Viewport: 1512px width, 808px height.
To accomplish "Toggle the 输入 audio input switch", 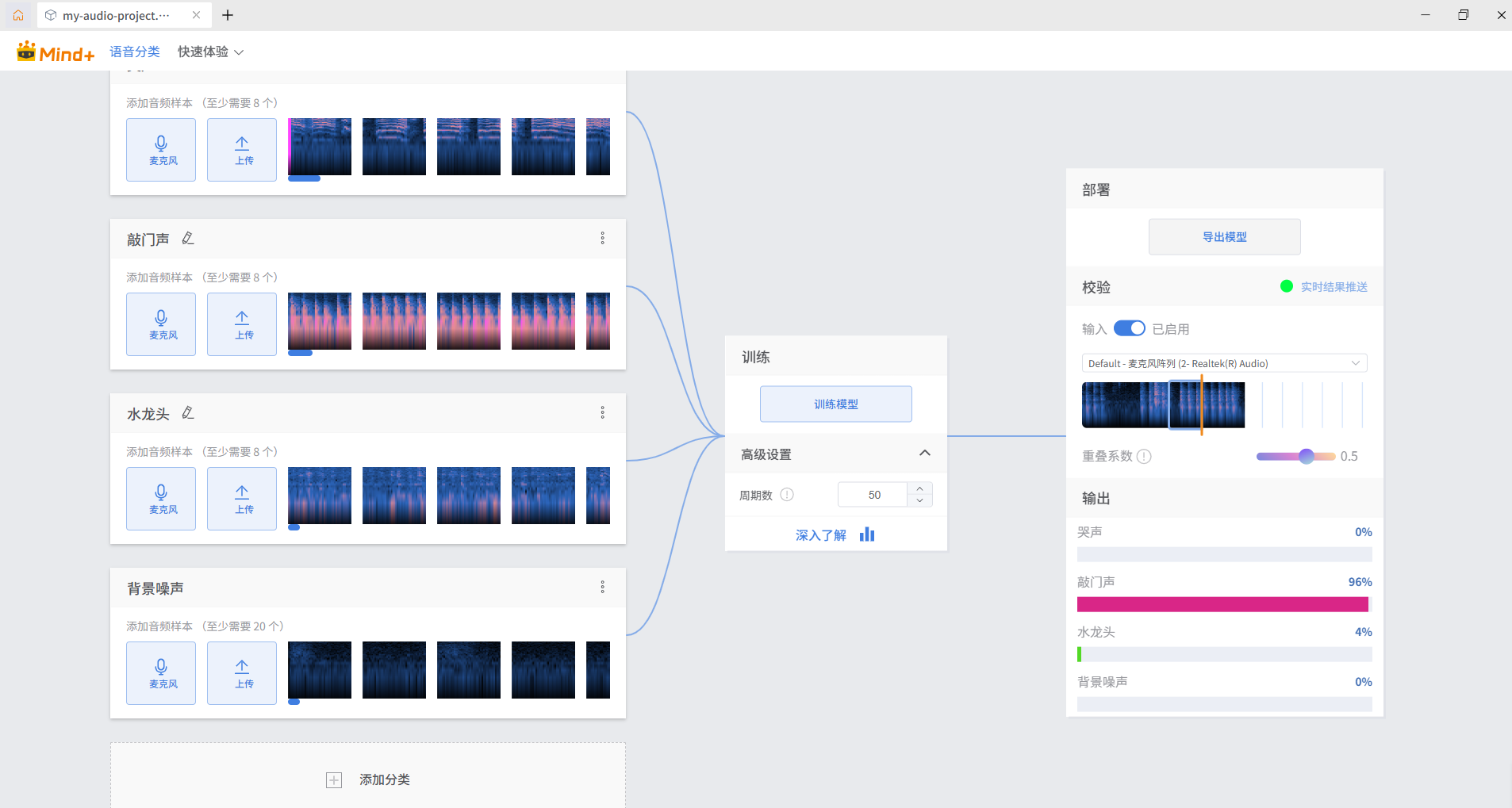I will [1129, 328].
